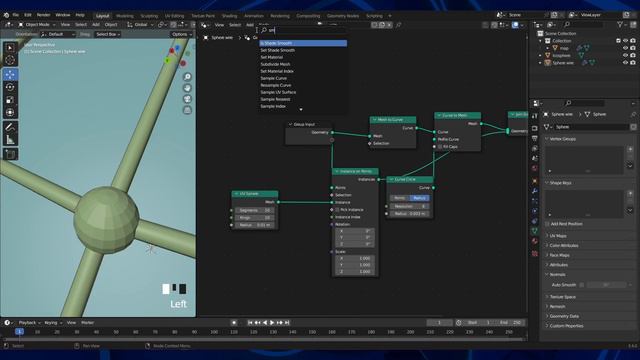Open the Output properties tab

tap(535, 138)
